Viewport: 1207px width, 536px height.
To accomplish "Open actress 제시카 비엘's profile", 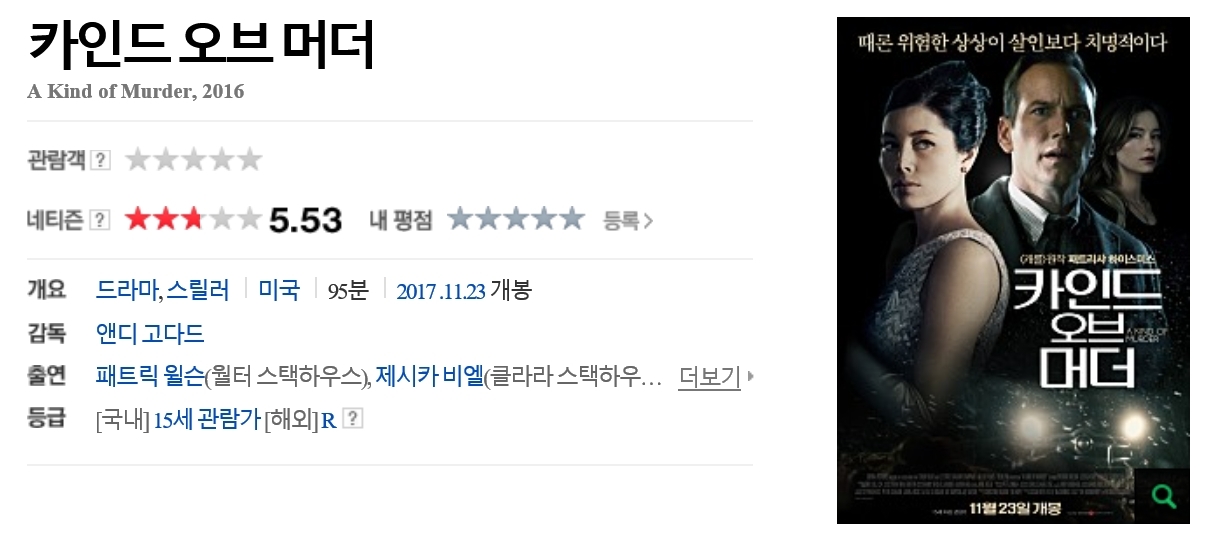I will (x=429, y=377).
